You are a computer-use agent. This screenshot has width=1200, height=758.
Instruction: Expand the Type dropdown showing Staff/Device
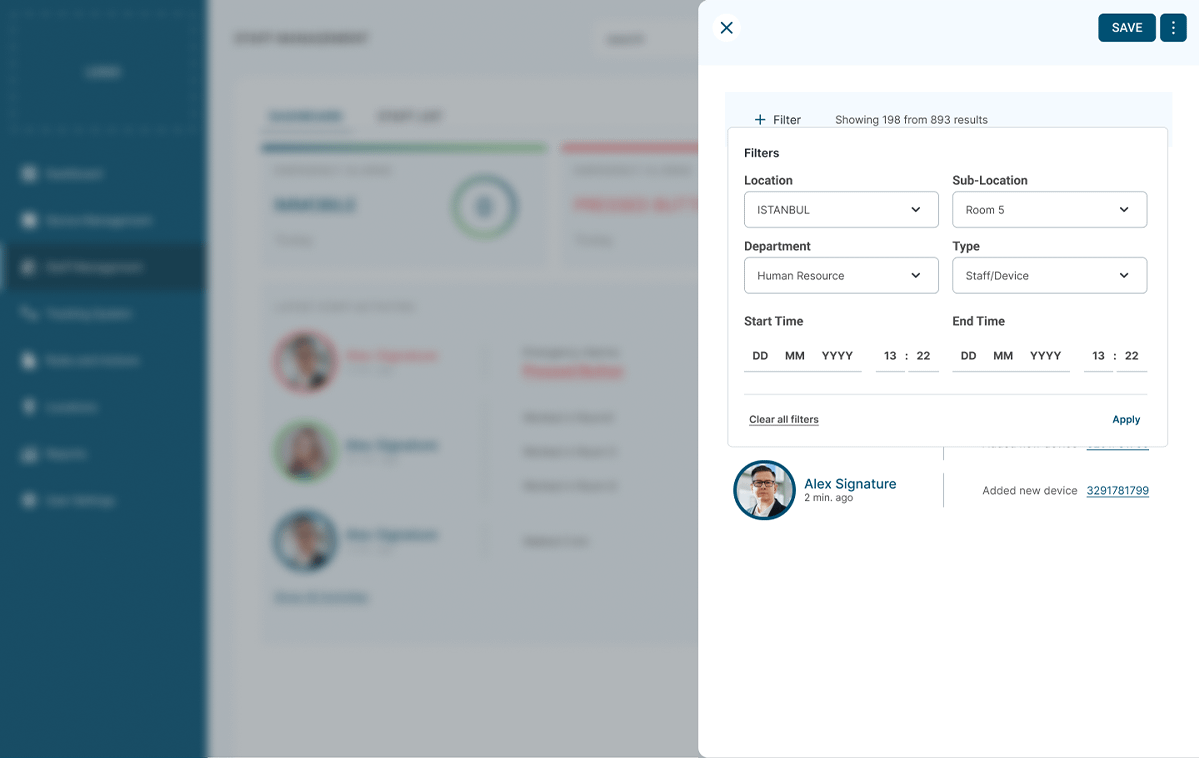click(x=1049, y=276)
